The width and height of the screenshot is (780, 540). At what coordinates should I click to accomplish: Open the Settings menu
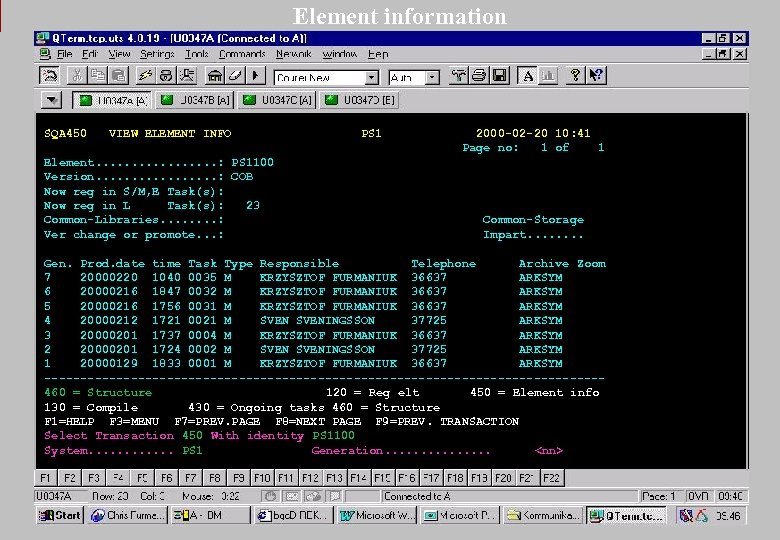(157, 54)
